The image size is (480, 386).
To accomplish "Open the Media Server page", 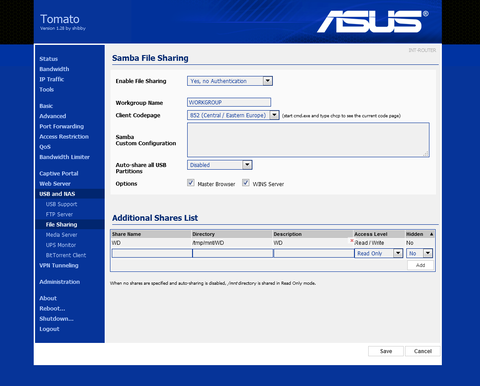I will click(x=62, y=235).
